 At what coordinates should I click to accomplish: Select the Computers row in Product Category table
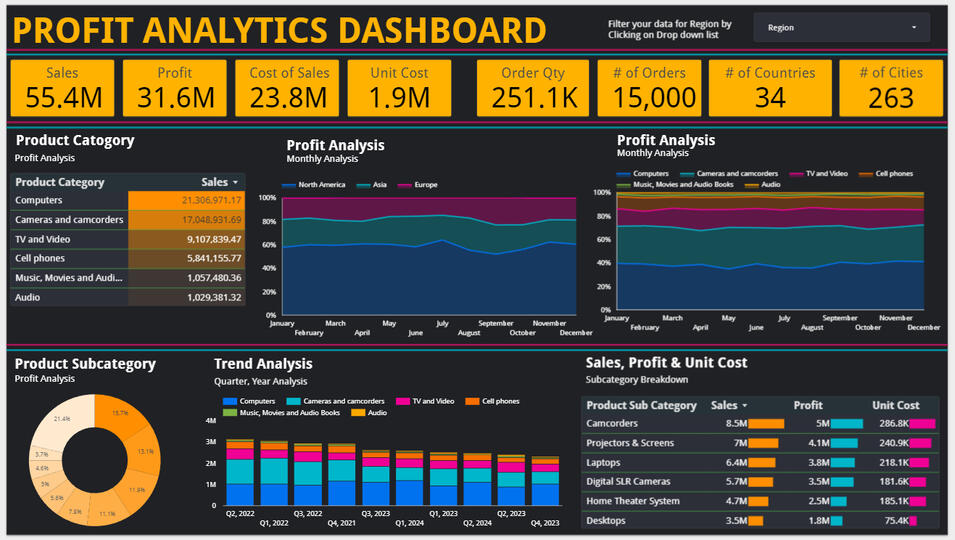pos(127,201)
